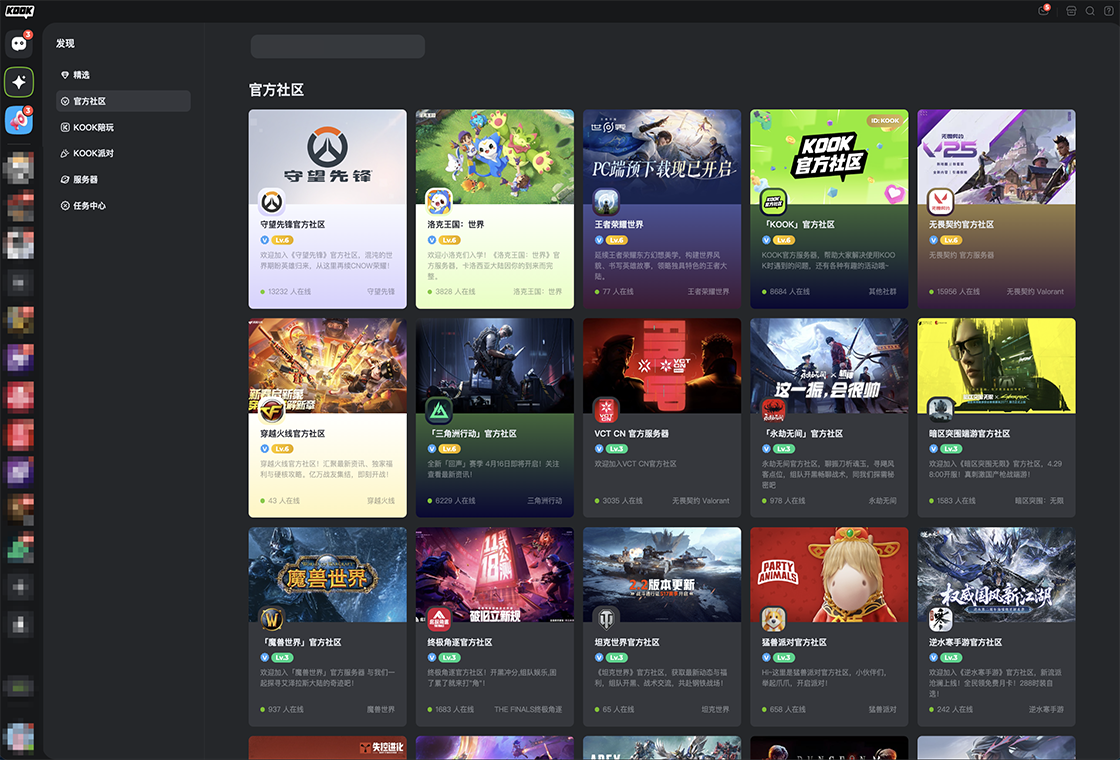This screenshot has height=760, width=1120.
Task: Open the 穿越火线官方社区 card title
Action: (293, 434)
